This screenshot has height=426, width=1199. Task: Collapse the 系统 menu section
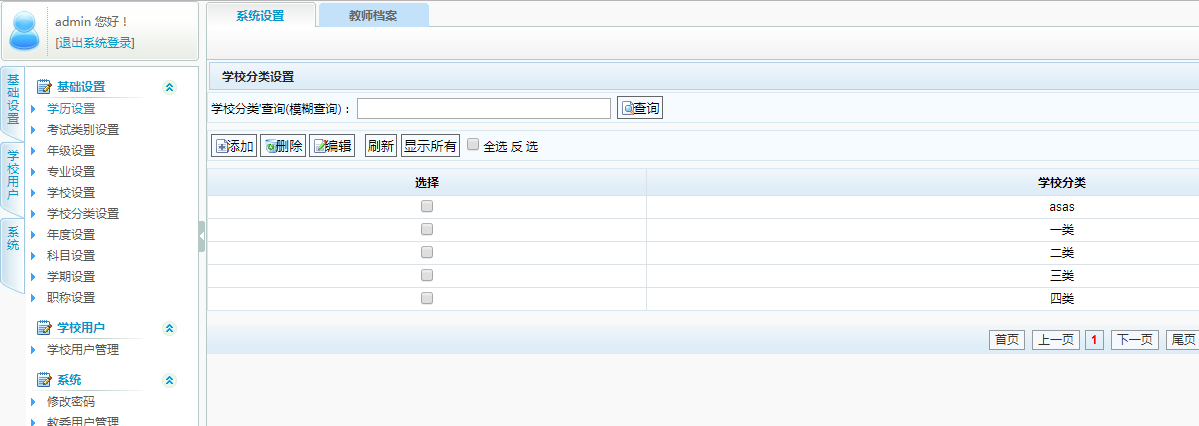[x=169, y=380]
